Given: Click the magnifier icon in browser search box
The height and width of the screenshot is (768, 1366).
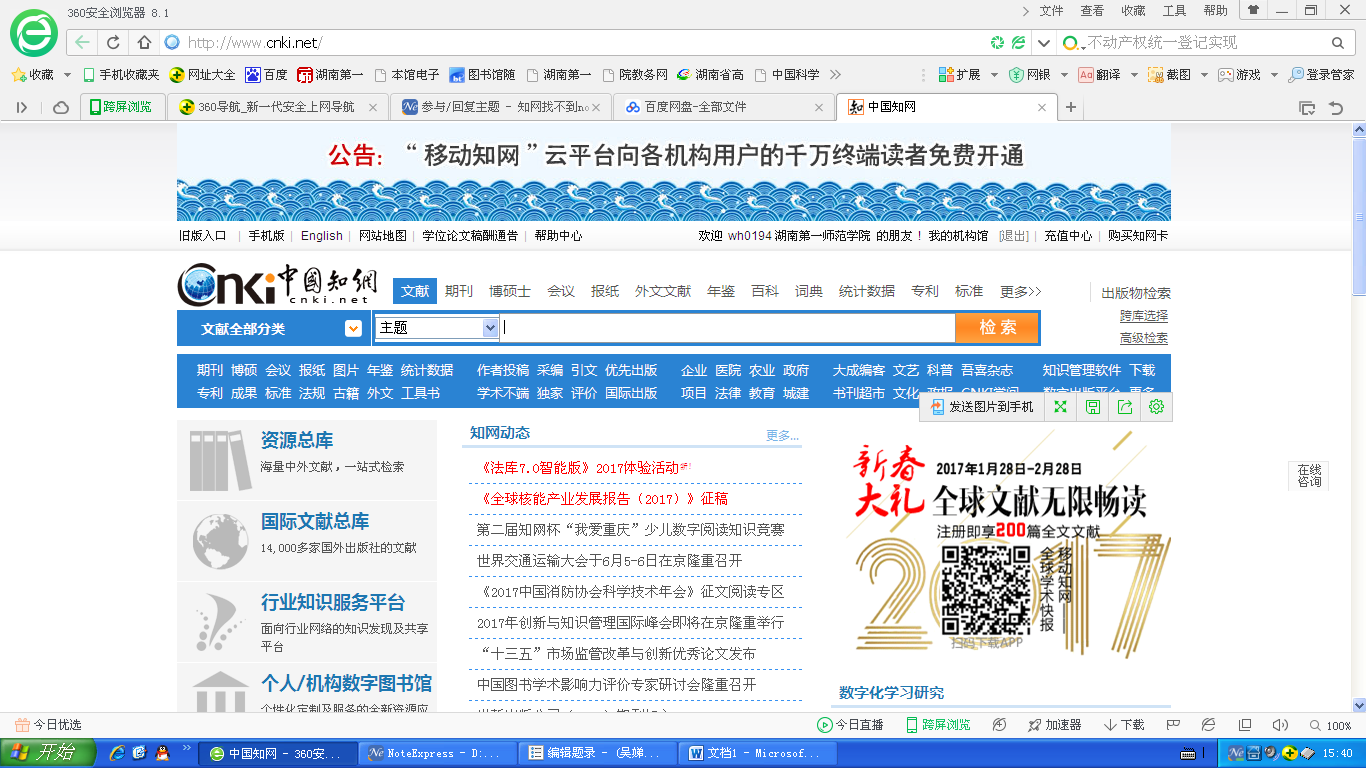Looking at the screenshot, I should coord(1338,43).
